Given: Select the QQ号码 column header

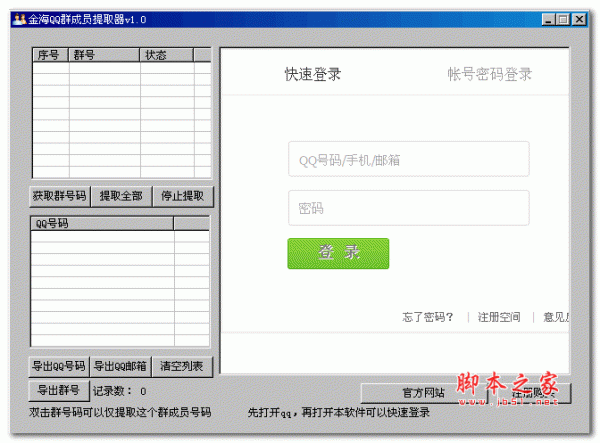Looking at the screenshot, I should [x=102, y=223].
